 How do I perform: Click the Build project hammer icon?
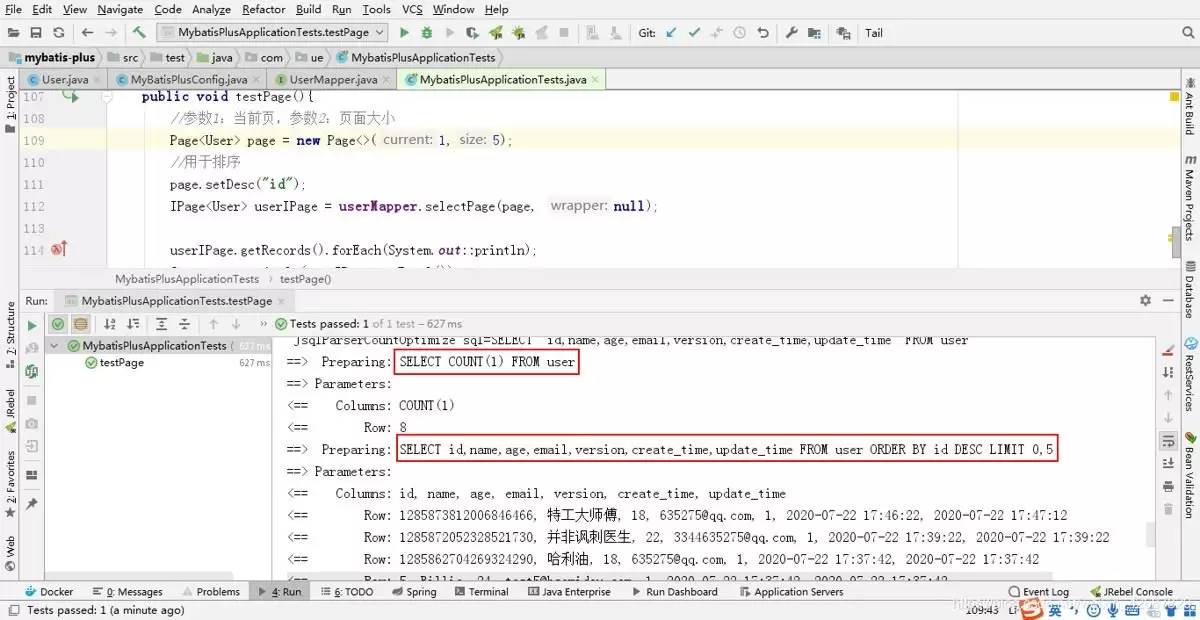[139, 33]
